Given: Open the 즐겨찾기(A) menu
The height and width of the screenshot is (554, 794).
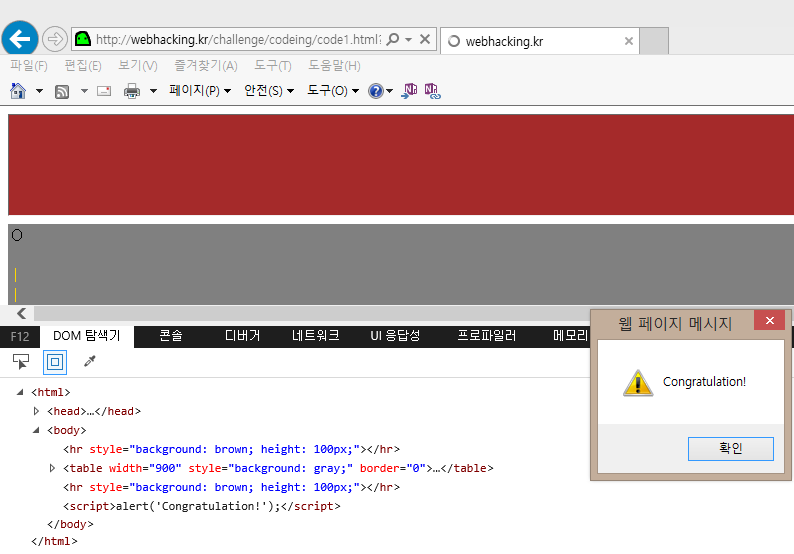Looking at the screenshot, I should click(206, 65).
